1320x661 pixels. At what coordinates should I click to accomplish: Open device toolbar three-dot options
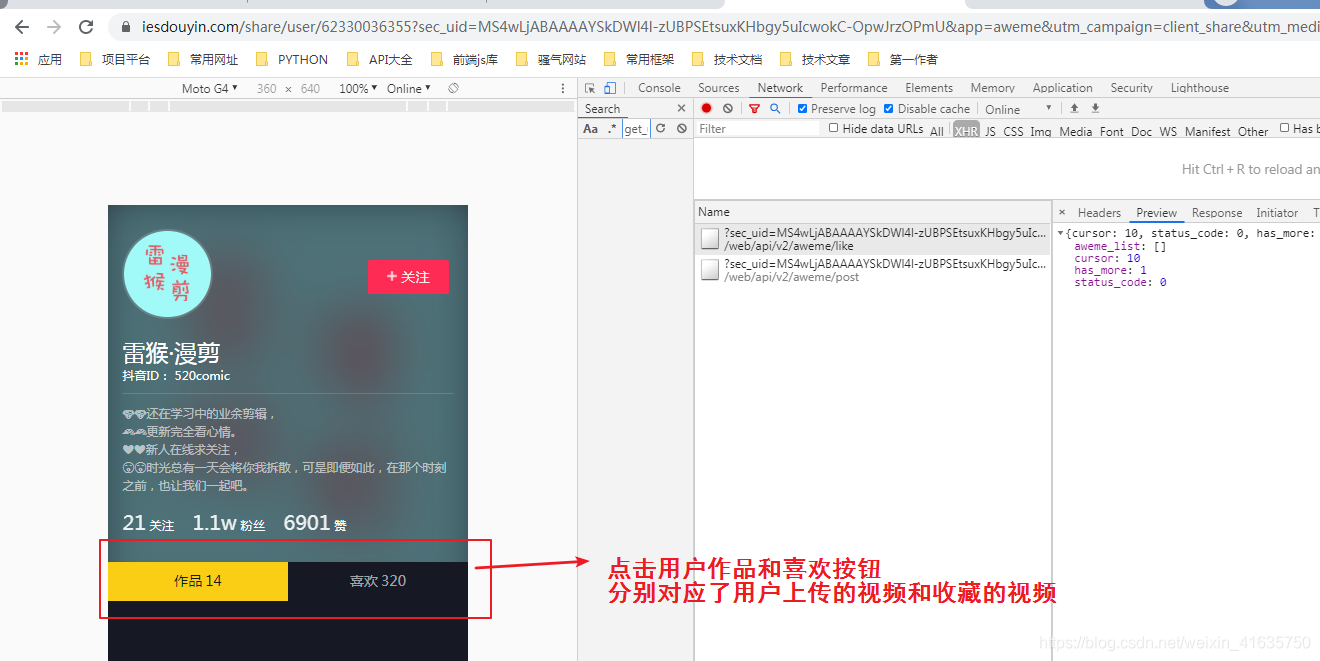tap(563, 88)
